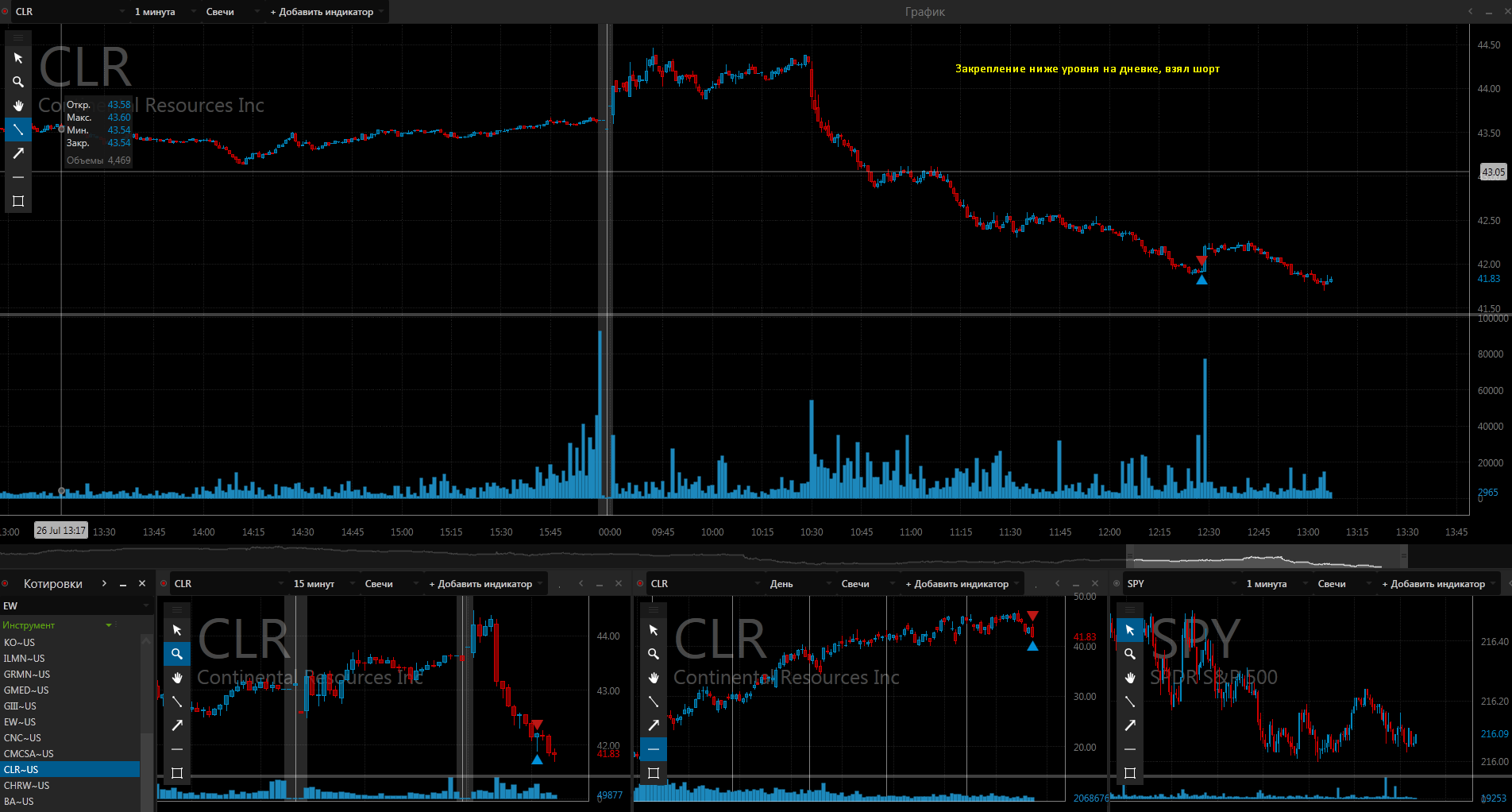
Task: Select the rectangle tool in the daily CLR chart
Action: click(654, 773)
